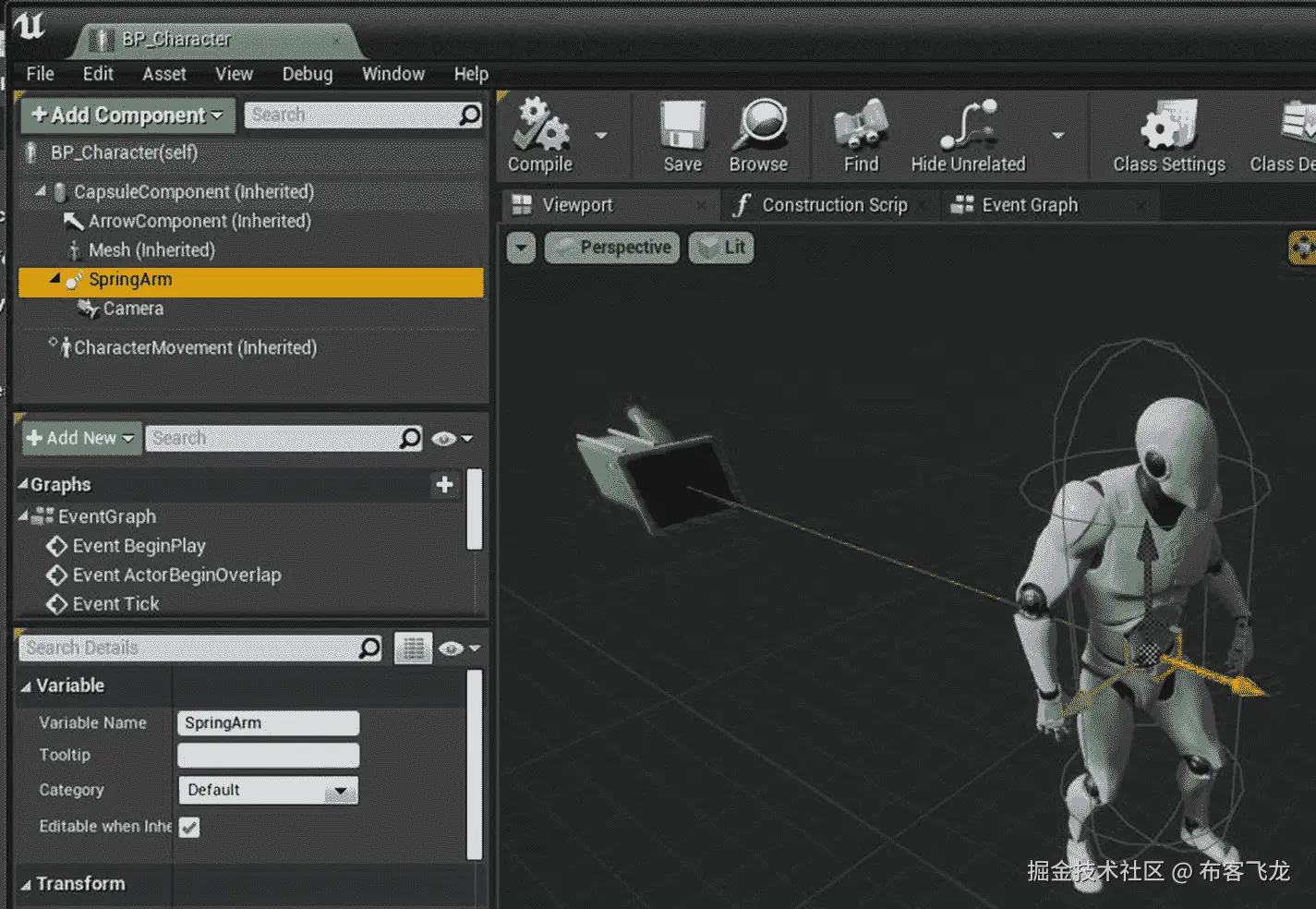Image resolution: width=1316 pixels, height=909 pixels.
Task: Switch to the Construction Script tab
Action: 829,205
